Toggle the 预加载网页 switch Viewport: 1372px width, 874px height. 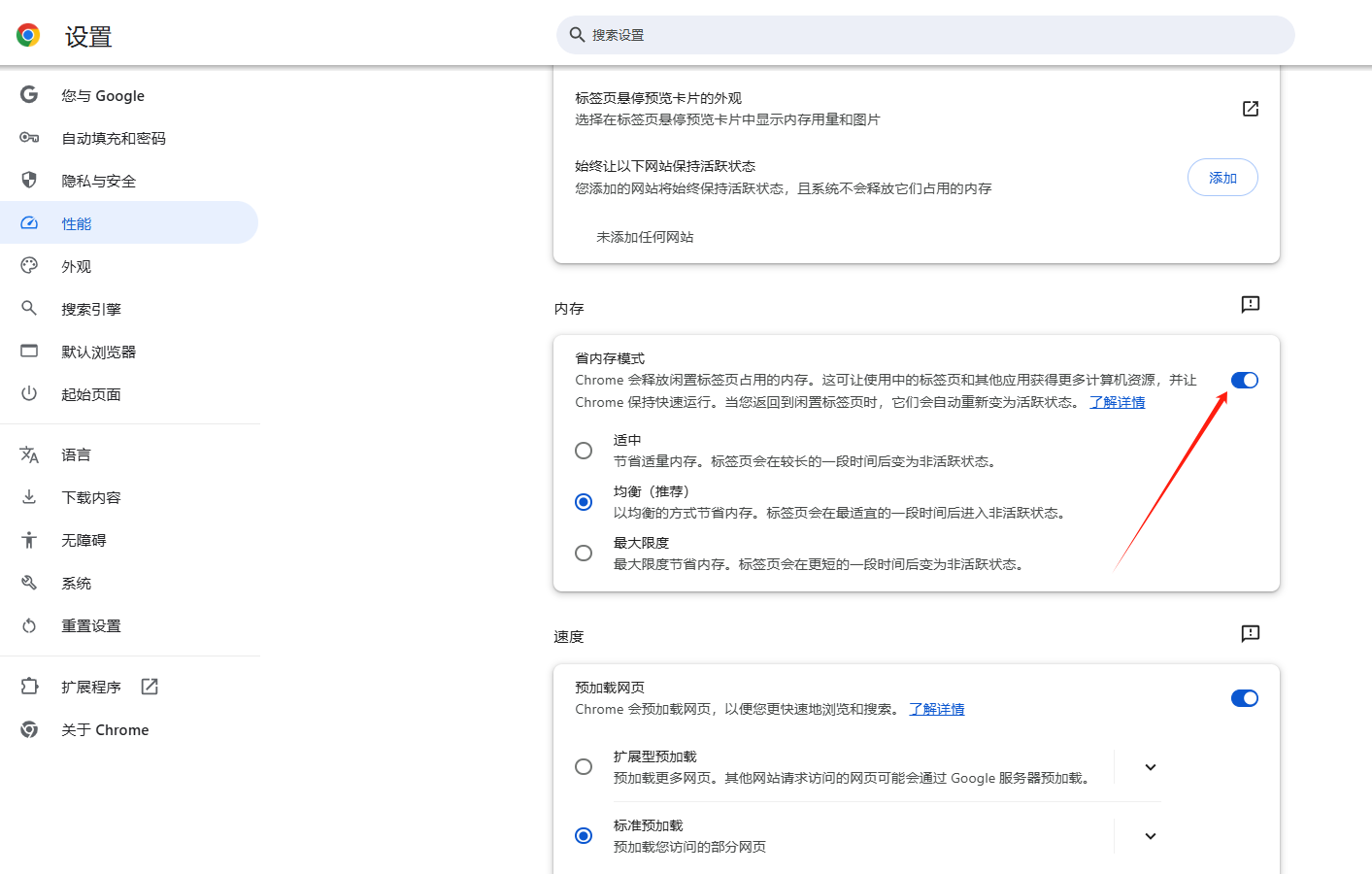point(1245,698)
